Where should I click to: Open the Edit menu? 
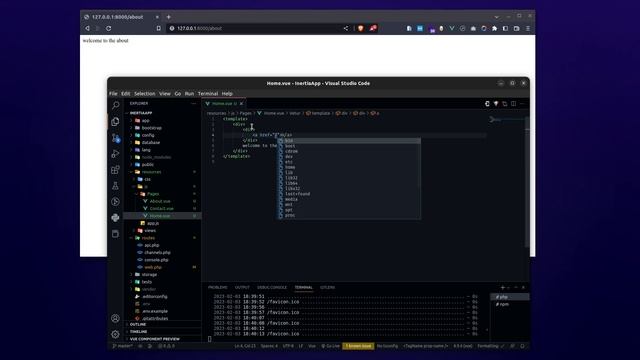tap(126, 93)
